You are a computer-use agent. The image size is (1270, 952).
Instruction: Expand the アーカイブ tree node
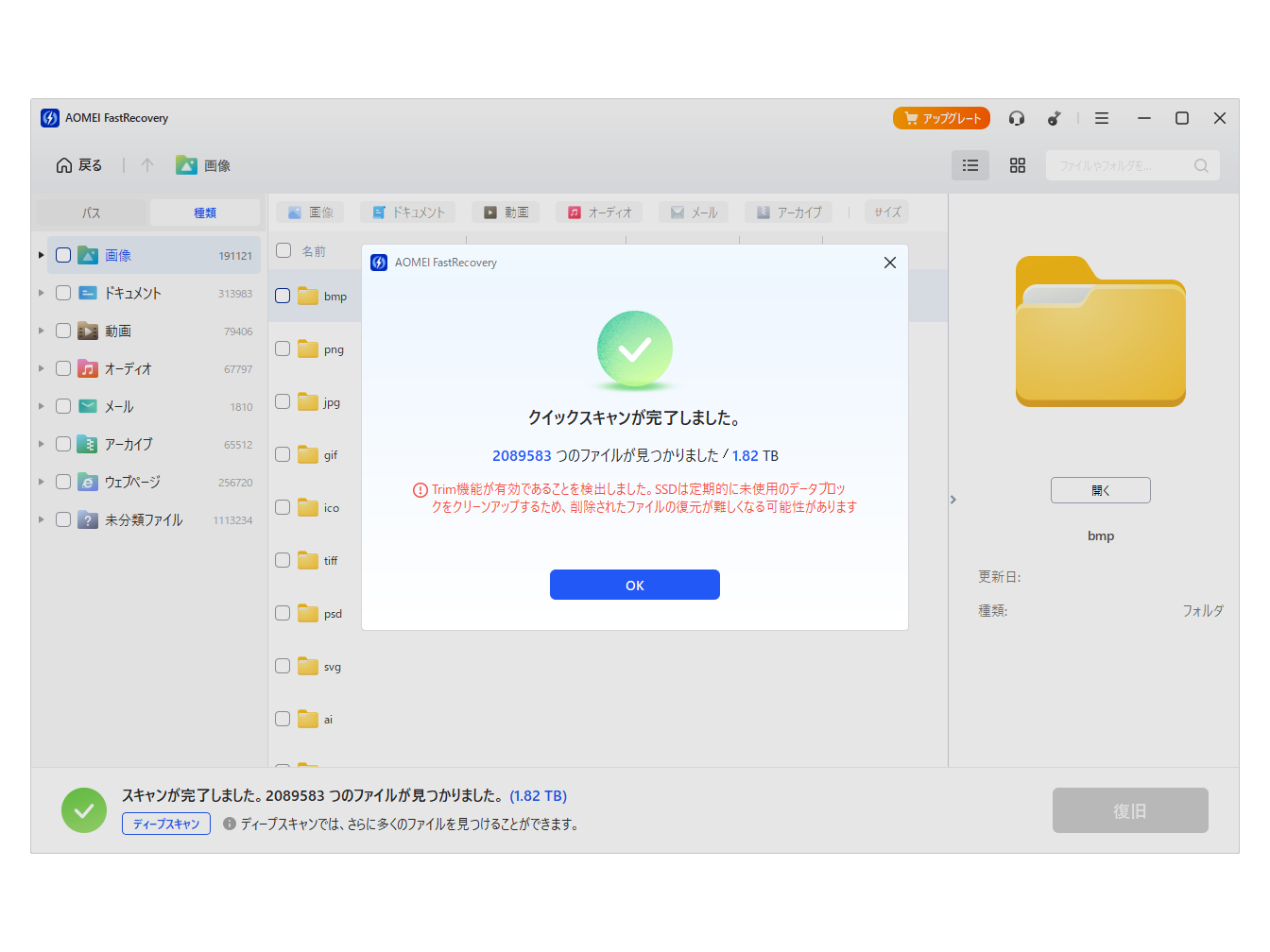tap(41, 444)
